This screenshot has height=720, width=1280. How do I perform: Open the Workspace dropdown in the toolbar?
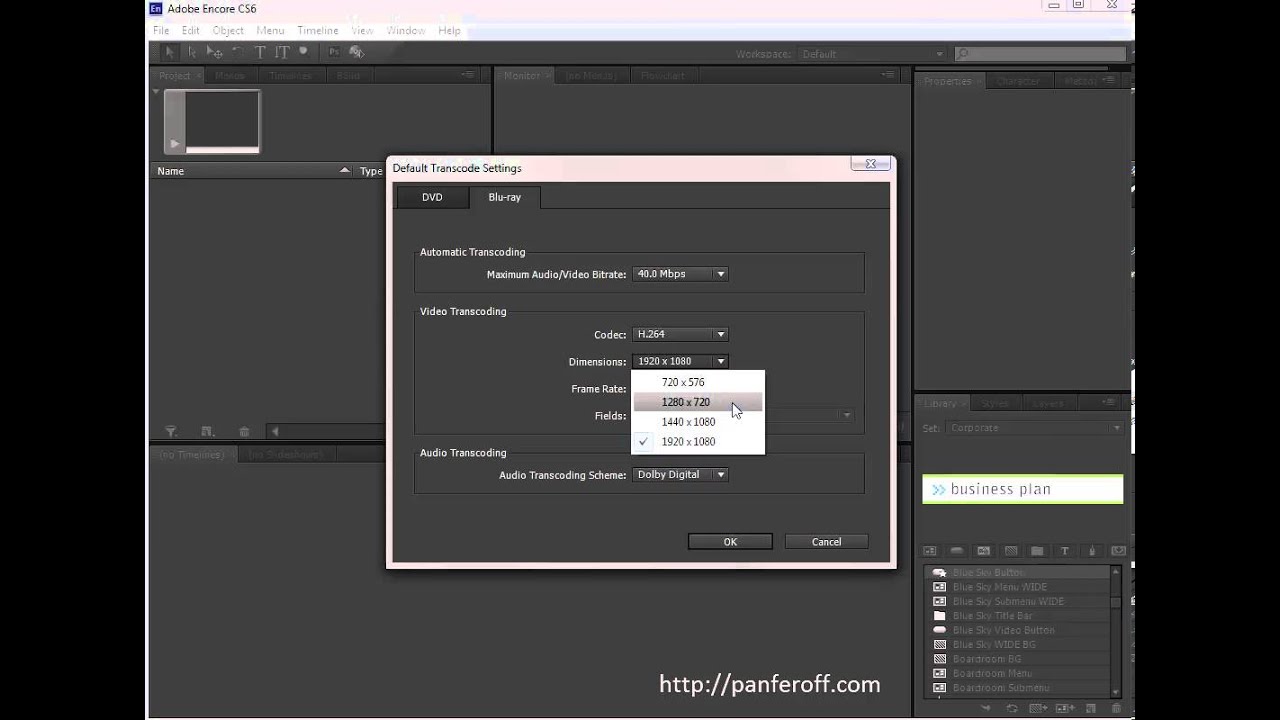click(872, 54)
